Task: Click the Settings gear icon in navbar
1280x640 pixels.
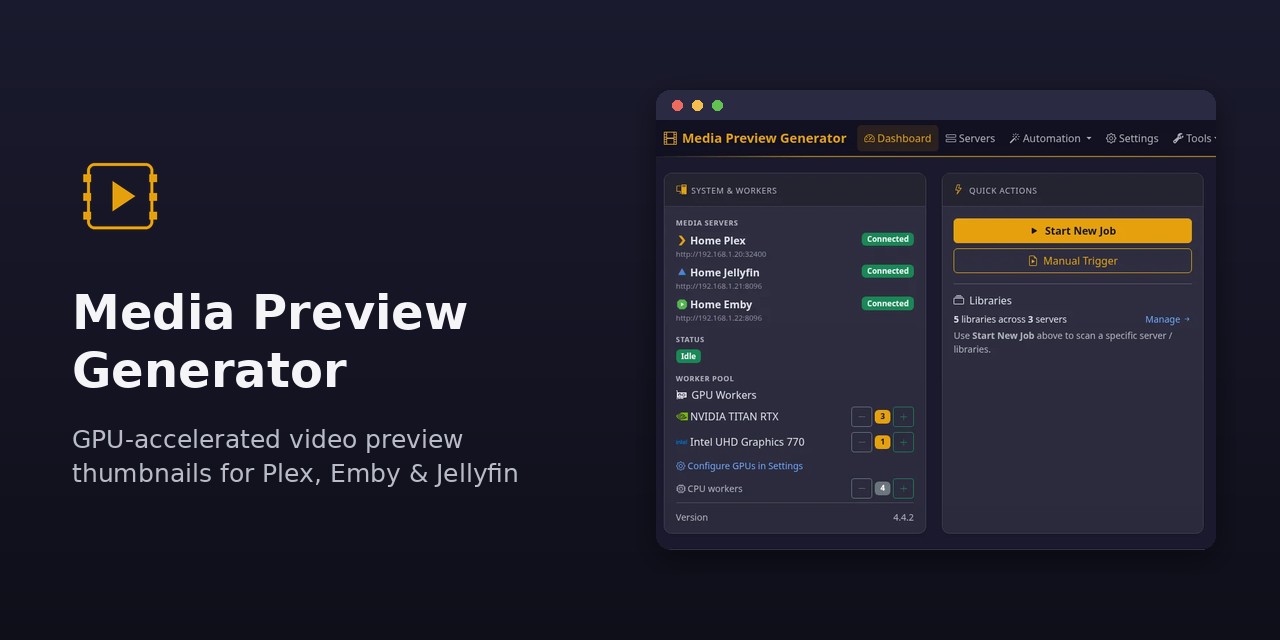Action: point(1111,138)
